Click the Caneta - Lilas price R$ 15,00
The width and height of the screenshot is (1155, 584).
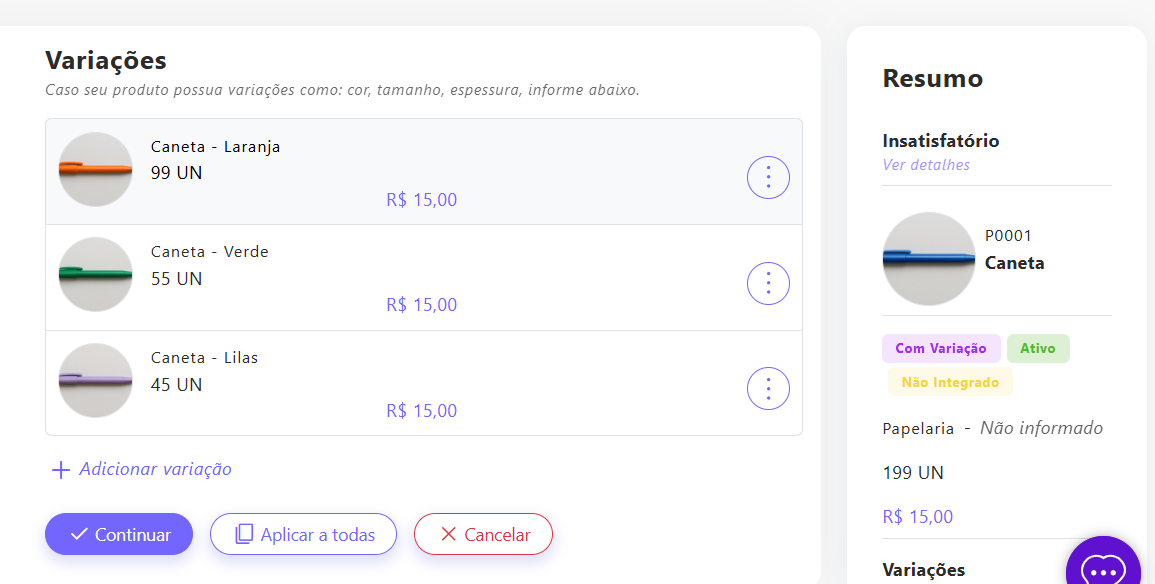(x=422, y=411)
